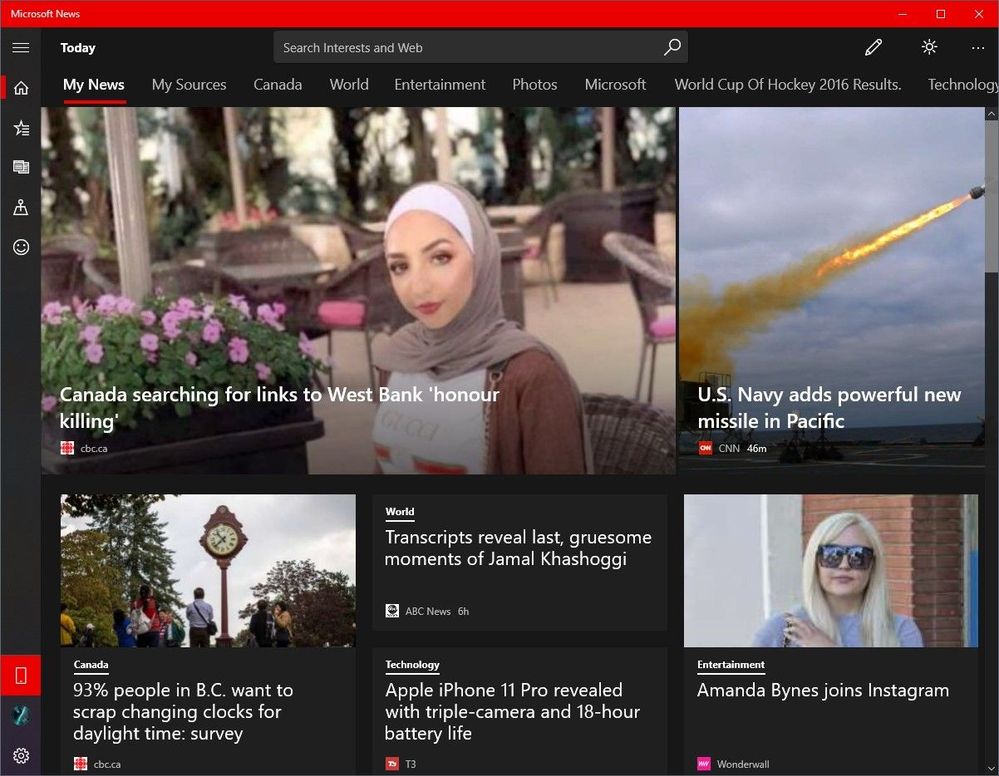This screenshot has width=999, height=776.
Task: Click the Search Interests and Web field
Action: [480, 47]
